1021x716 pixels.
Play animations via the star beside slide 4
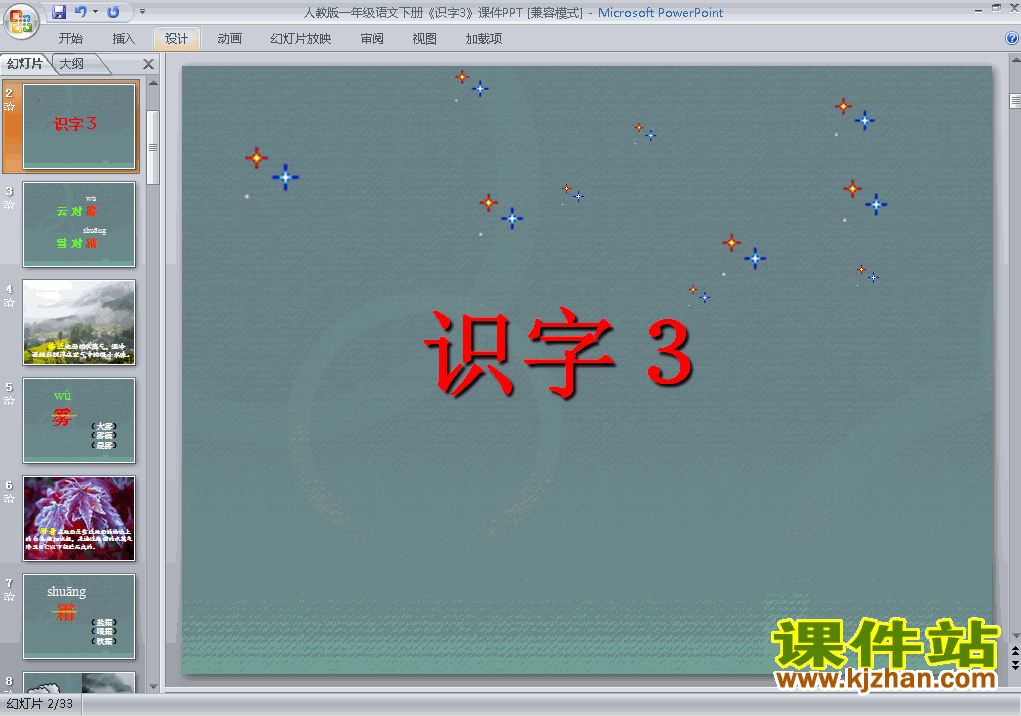9,303
